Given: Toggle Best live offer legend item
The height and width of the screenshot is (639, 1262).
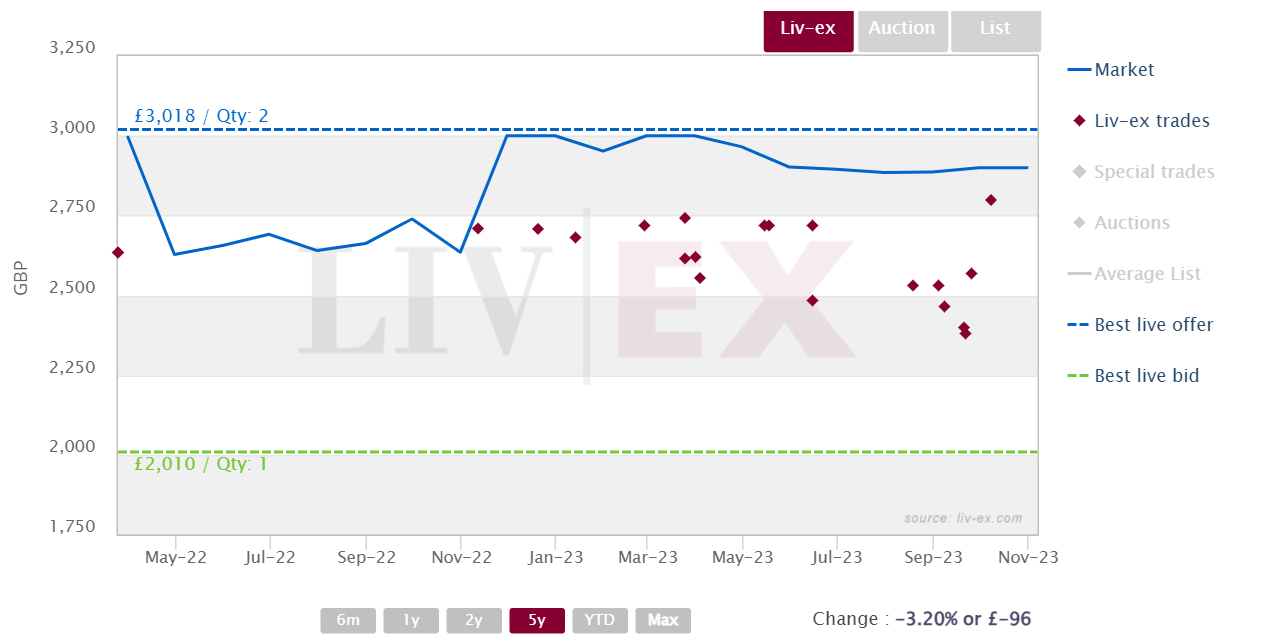Looking at the screenshot, I should coord(1141,325).
